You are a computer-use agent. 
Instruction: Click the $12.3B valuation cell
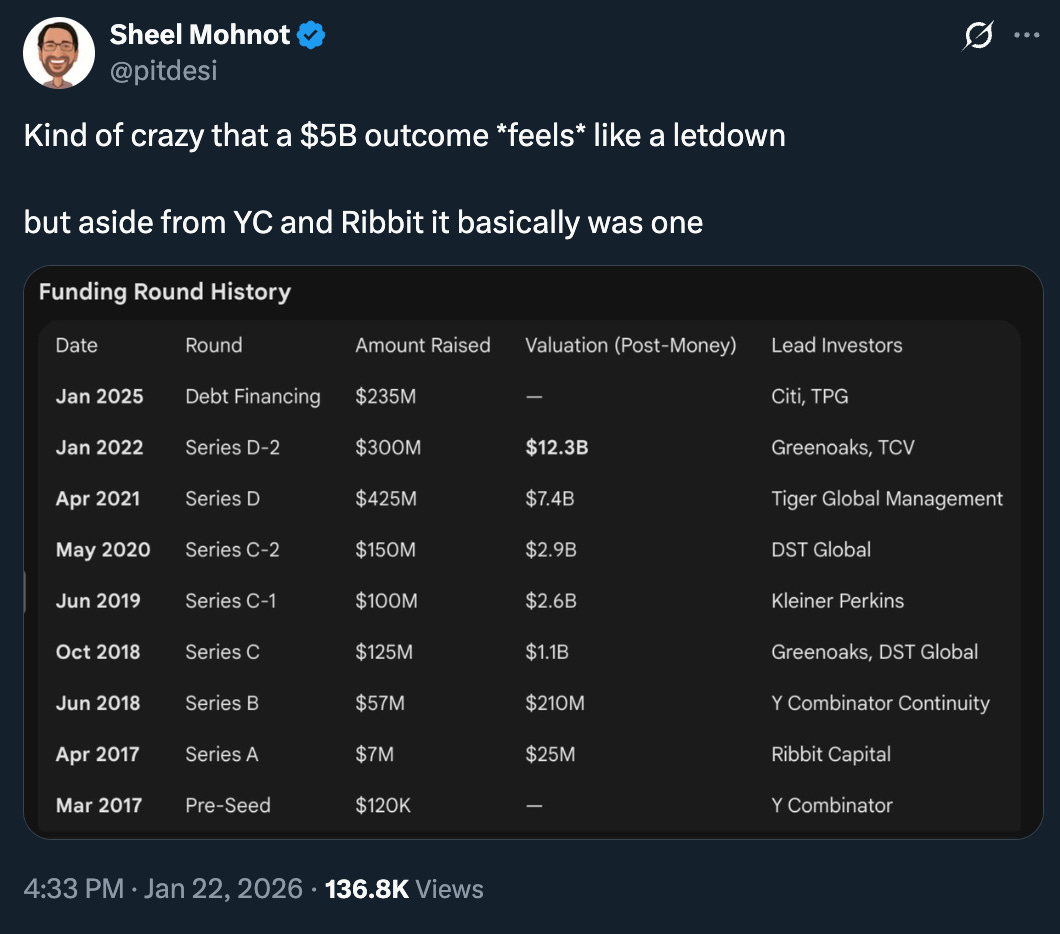pyautogui.click(x=556, y=447)
